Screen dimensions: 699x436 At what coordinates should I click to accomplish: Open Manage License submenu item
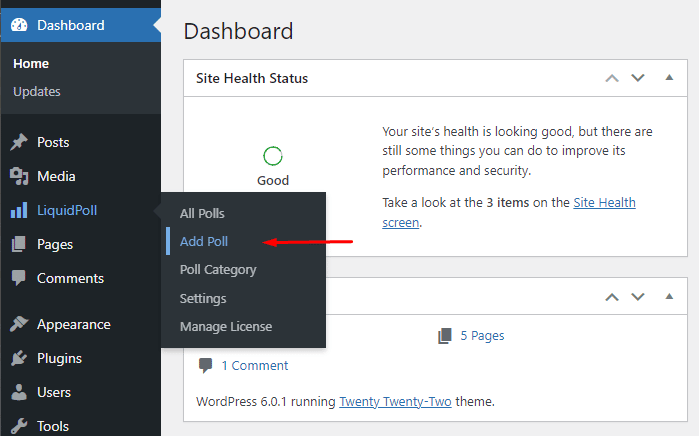tap(226, 326)
